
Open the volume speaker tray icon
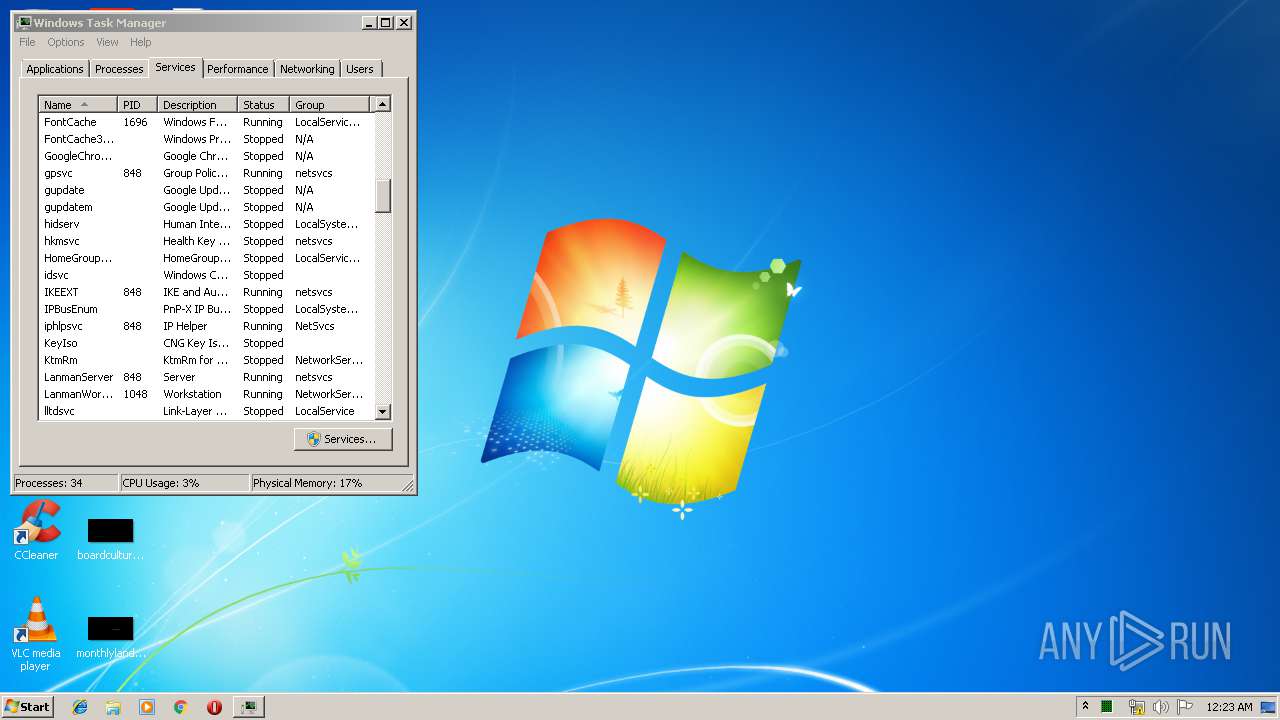click(x=1160, y=707)
